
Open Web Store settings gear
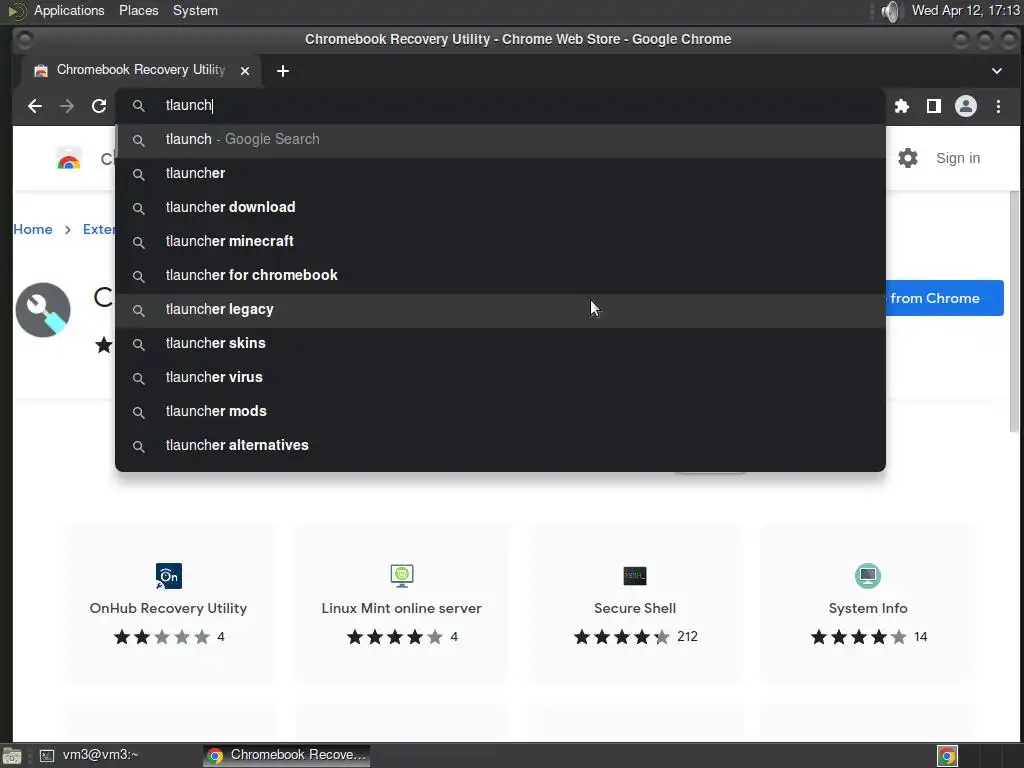coord(908,158)
